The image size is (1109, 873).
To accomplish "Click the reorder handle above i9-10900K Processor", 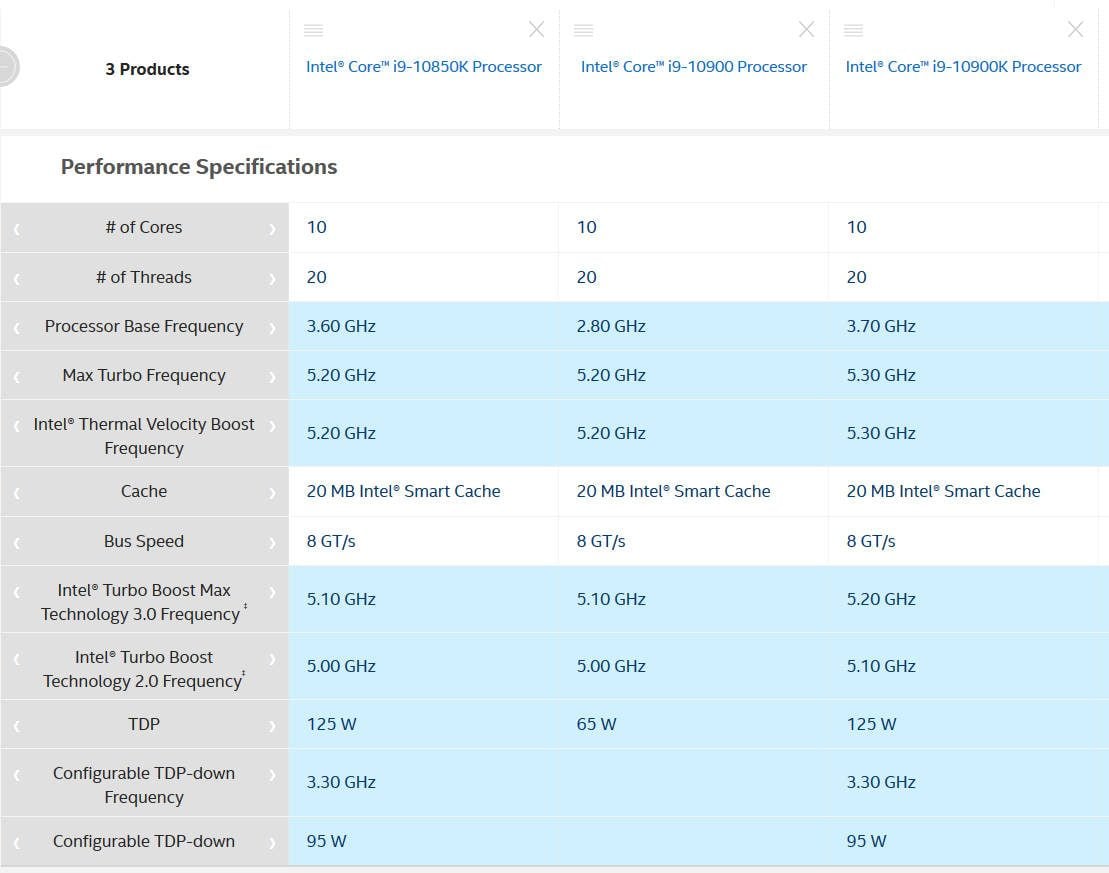I will (854, 30).
